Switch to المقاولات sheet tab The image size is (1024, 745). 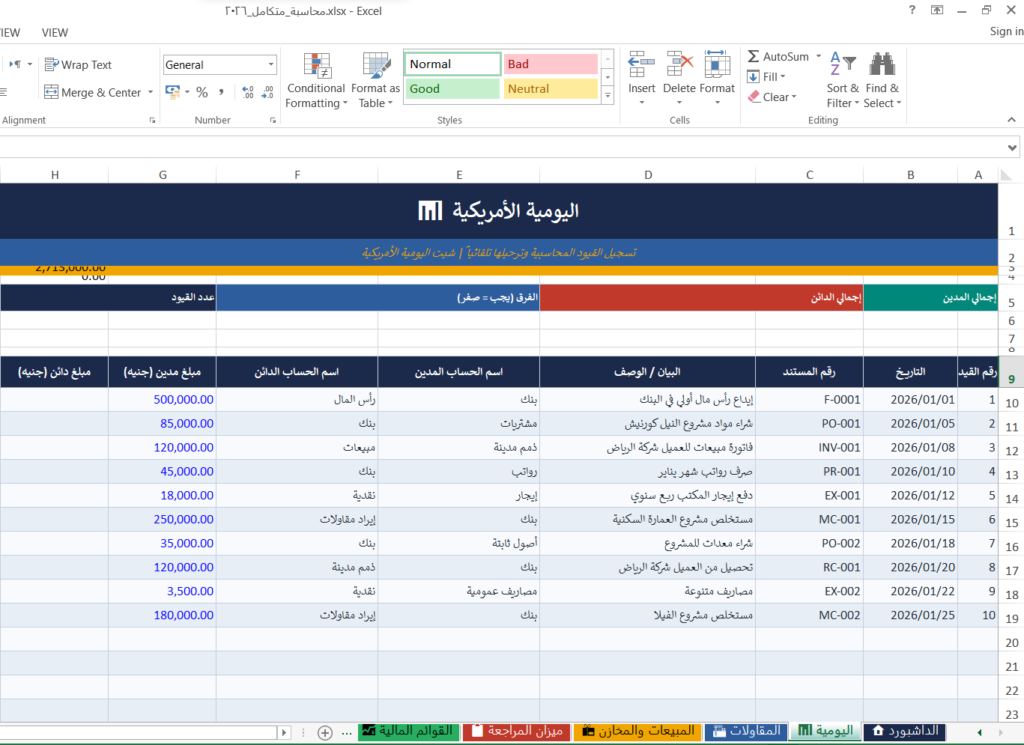click(x=746, y=731)
